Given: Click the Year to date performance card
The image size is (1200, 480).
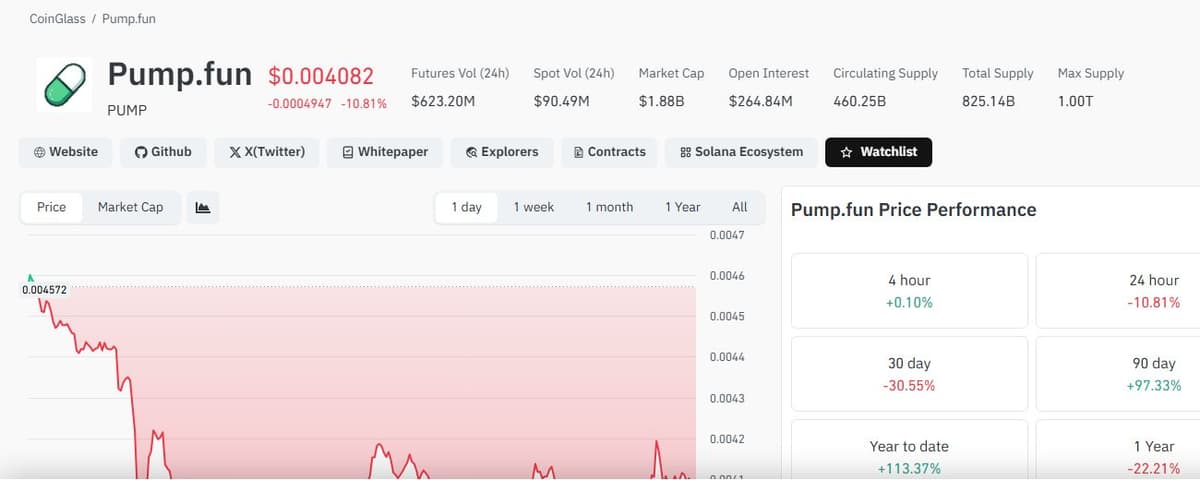Looking at the screenshot, I should pos(909,449).
